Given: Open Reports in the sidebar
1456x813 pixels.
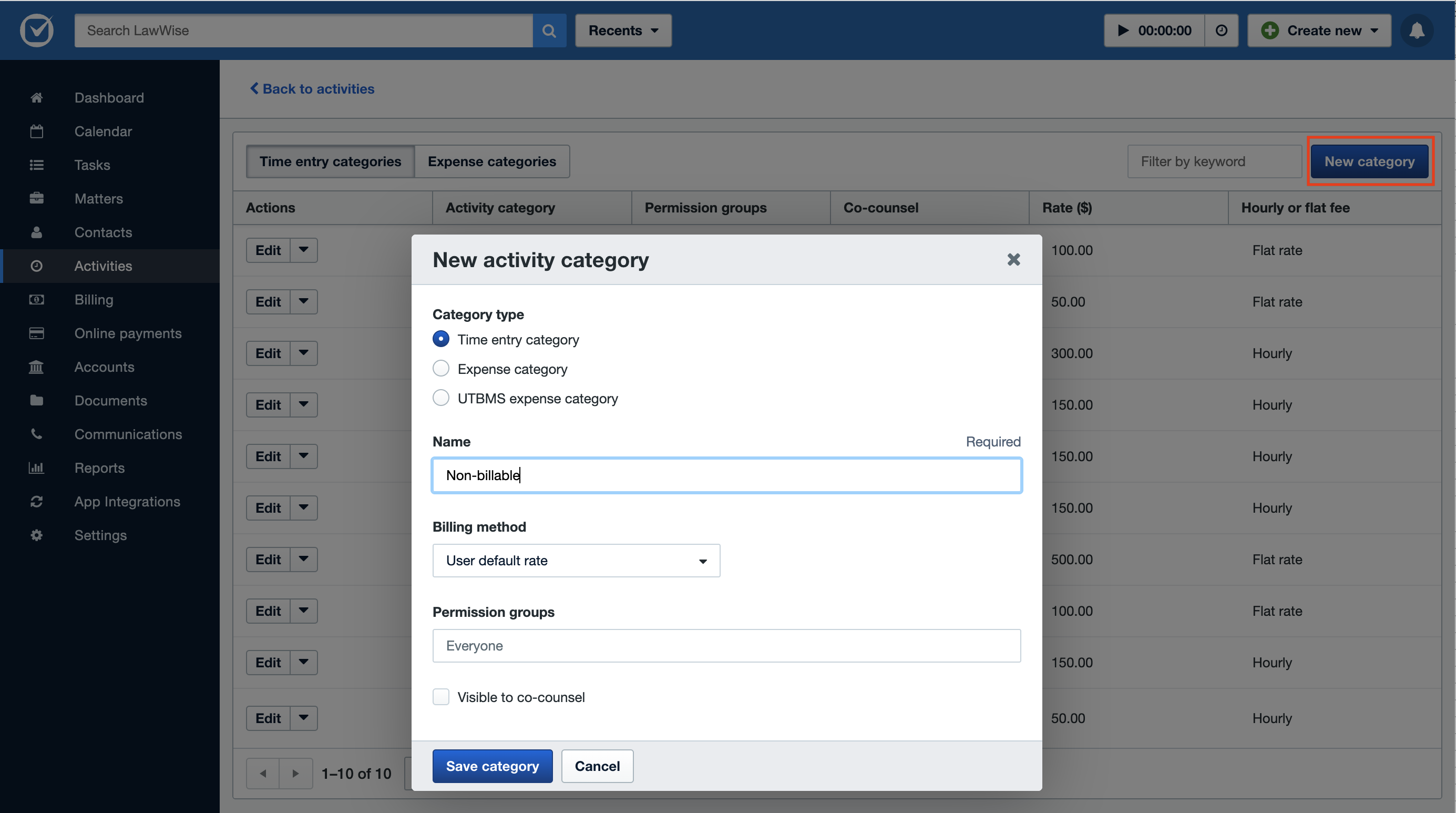Looking at the screenshot, I should click(99, 468).
